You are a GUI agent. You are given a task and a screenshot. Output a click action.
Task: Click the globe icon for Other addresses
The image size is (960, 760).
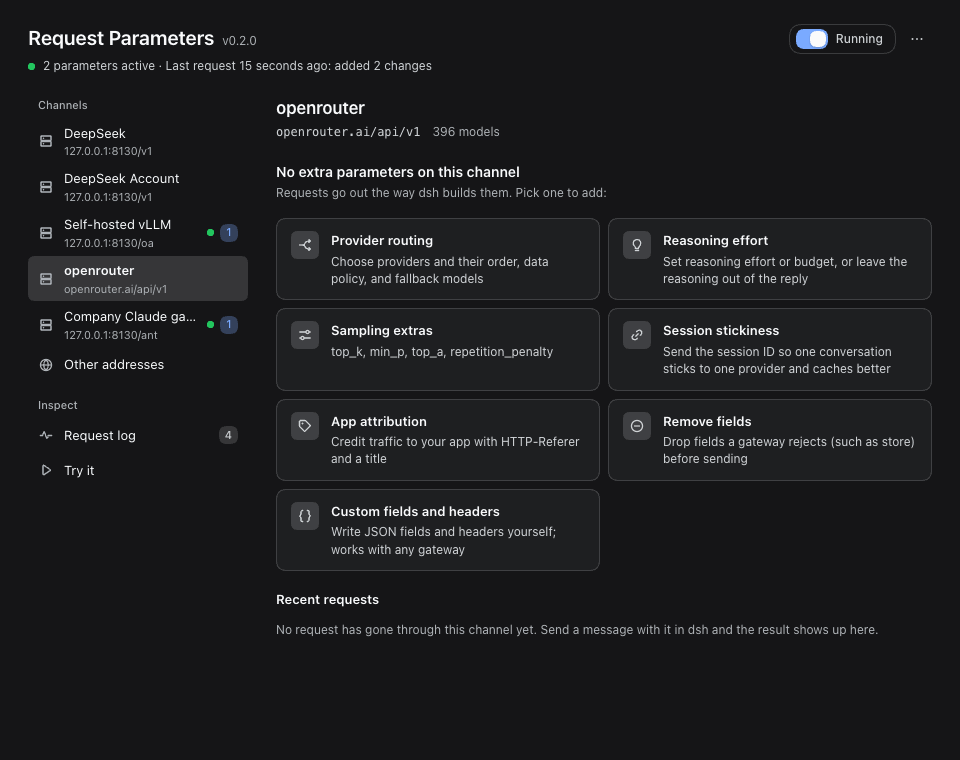pyautogui.click(x=46, y=365)
